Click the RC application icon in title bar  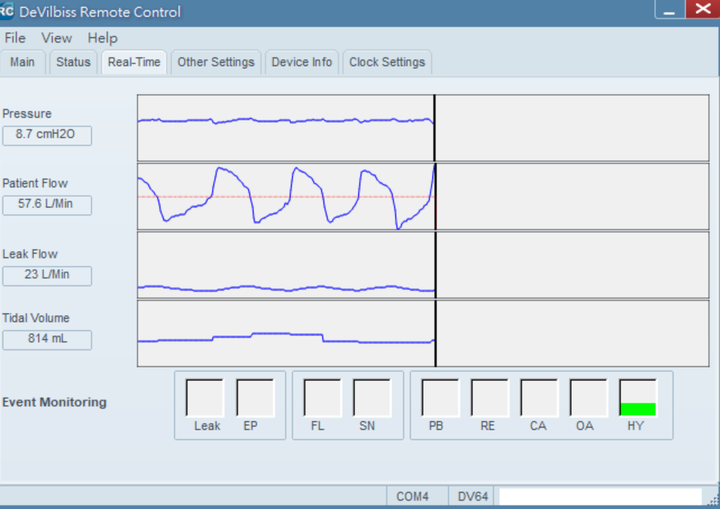point(6,11)
